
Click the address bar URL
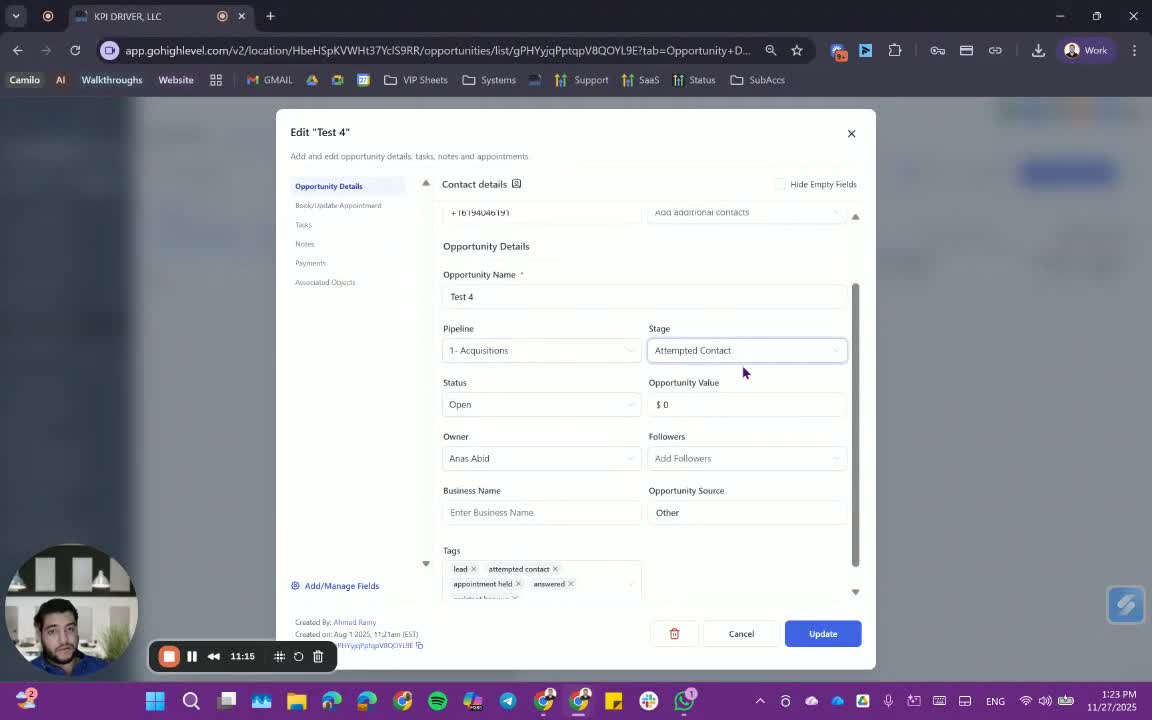click(437, 51)
